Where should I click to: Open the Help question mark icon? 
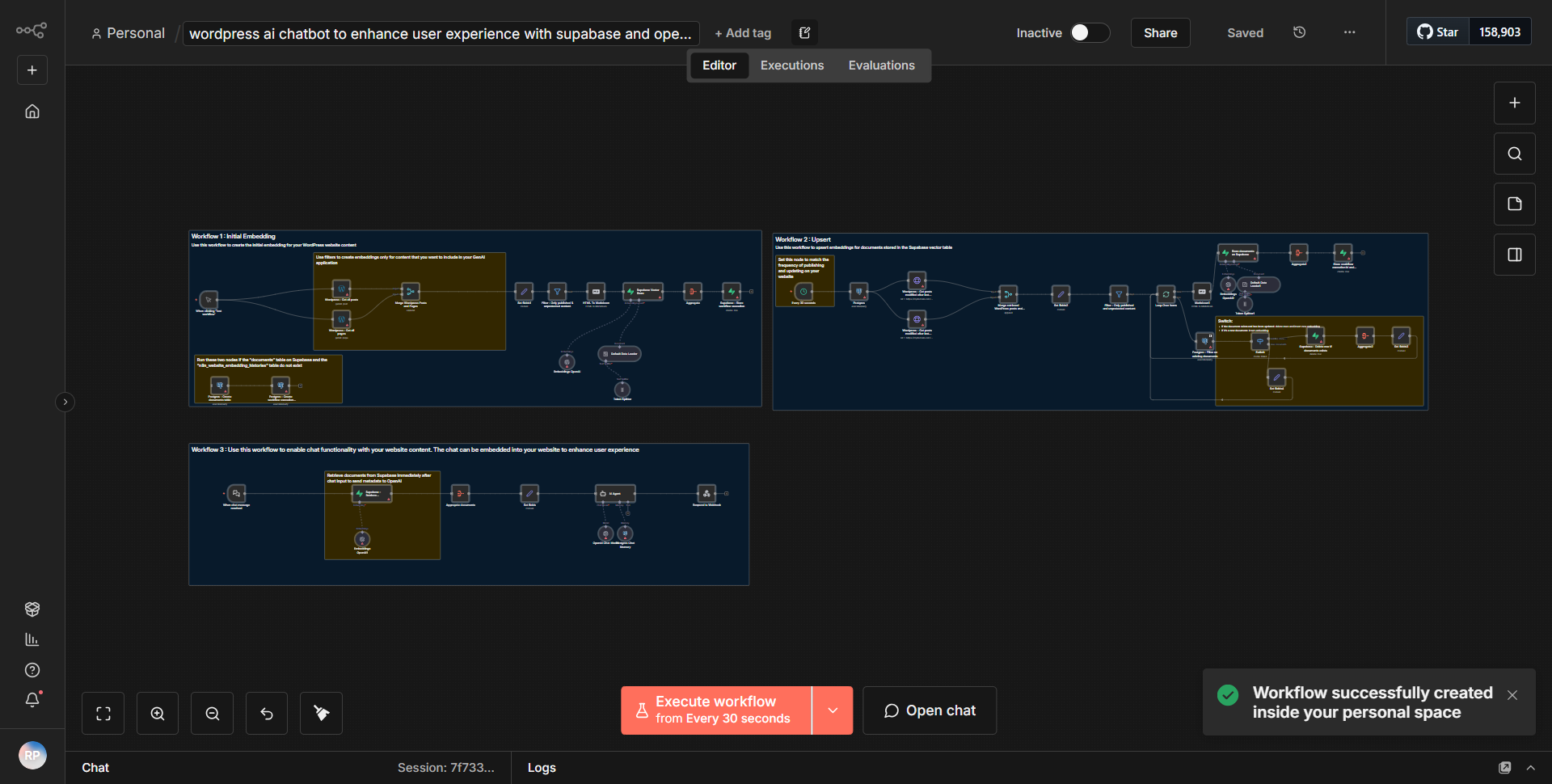point(32,670)
